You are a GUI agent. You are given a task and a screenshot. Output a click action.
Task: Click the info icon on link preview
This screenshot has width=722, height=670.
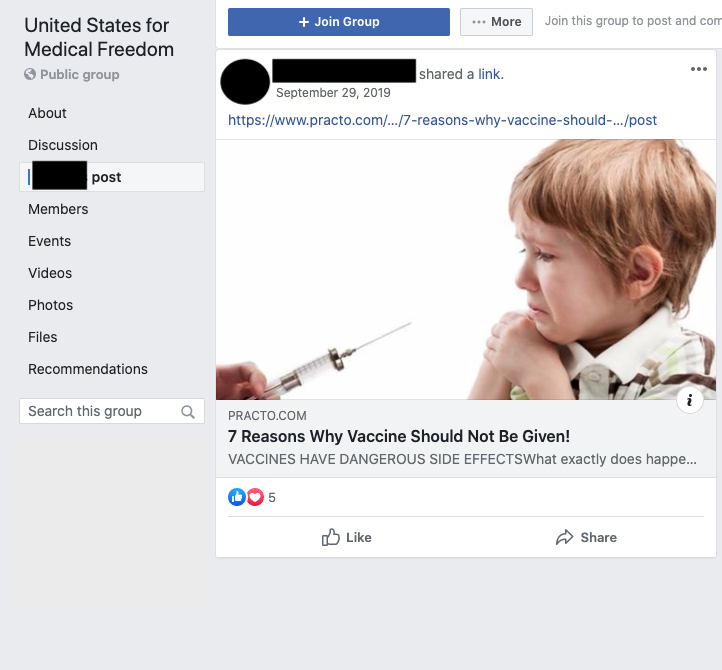[x=690, y=401]
